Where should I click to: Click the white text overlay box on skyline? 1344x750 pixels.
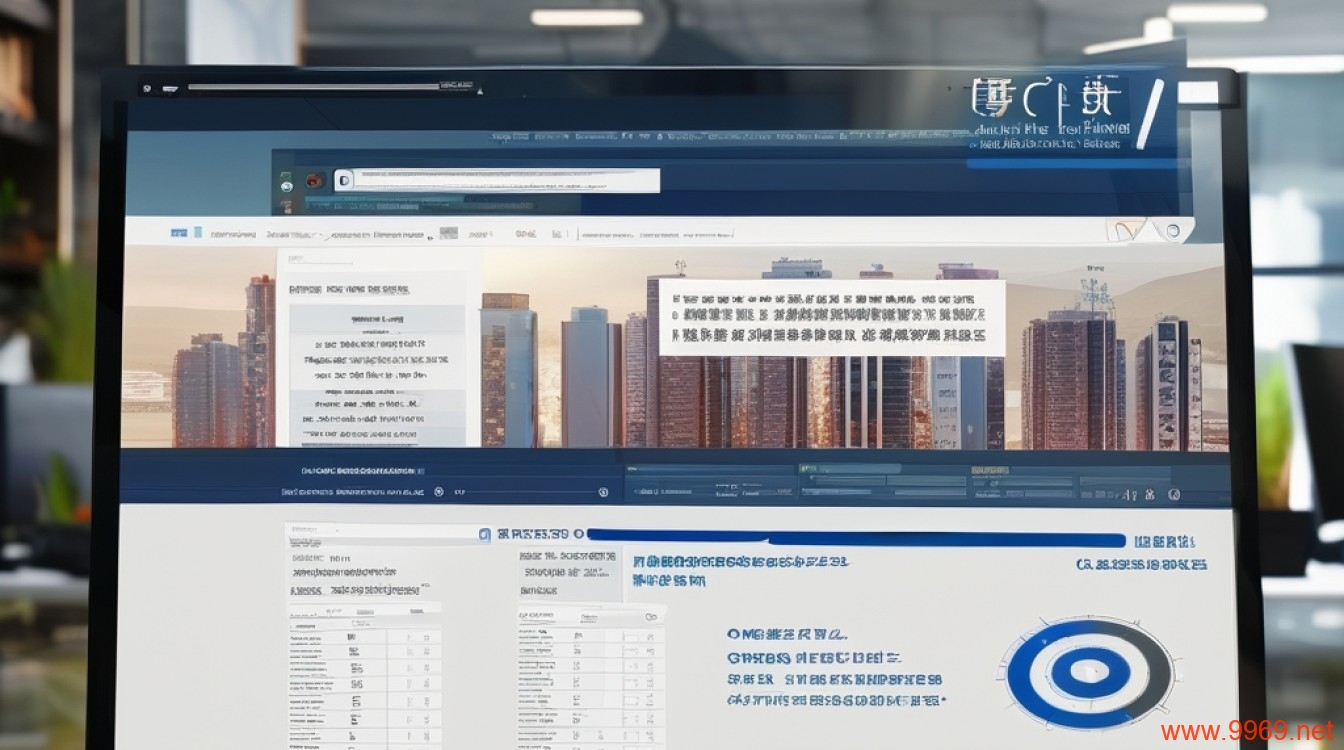pyautogui.click(x=831, y=317)
